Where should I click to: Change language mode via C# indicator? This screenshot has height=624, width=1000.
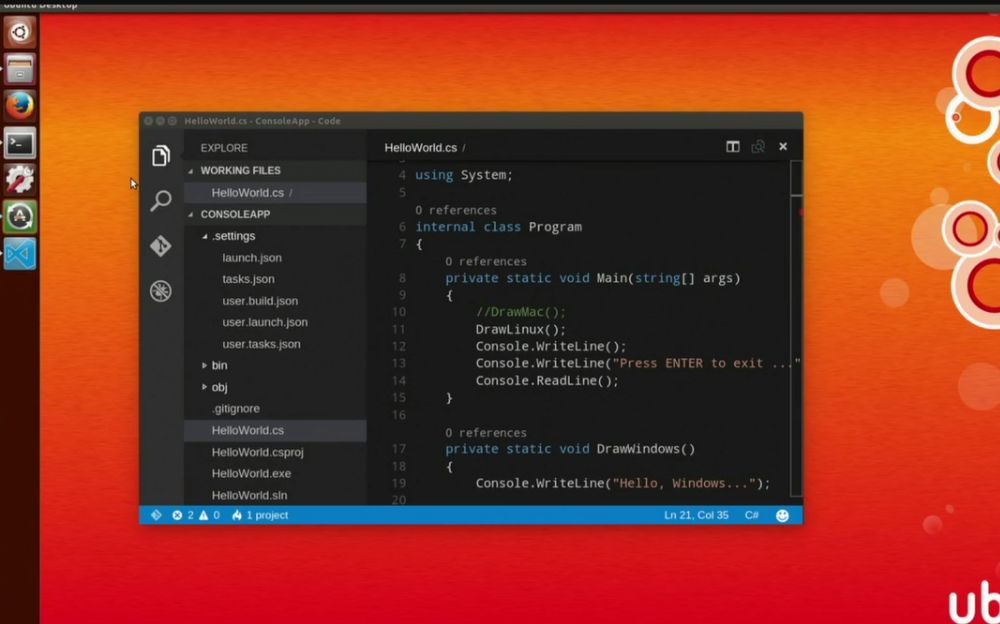click(751, 515)
